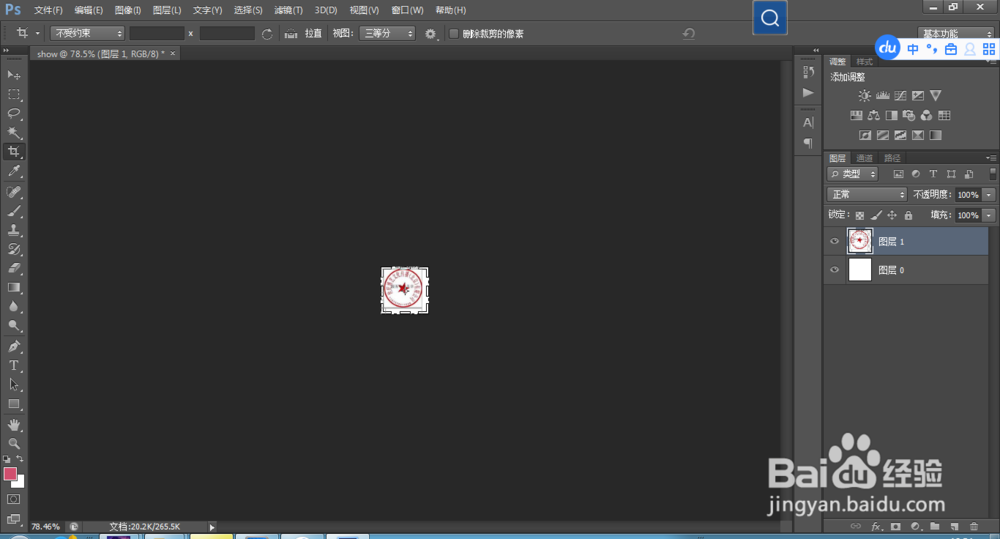Select the Hand tool
1000x539 pixels.
click(x=13, y=425)
